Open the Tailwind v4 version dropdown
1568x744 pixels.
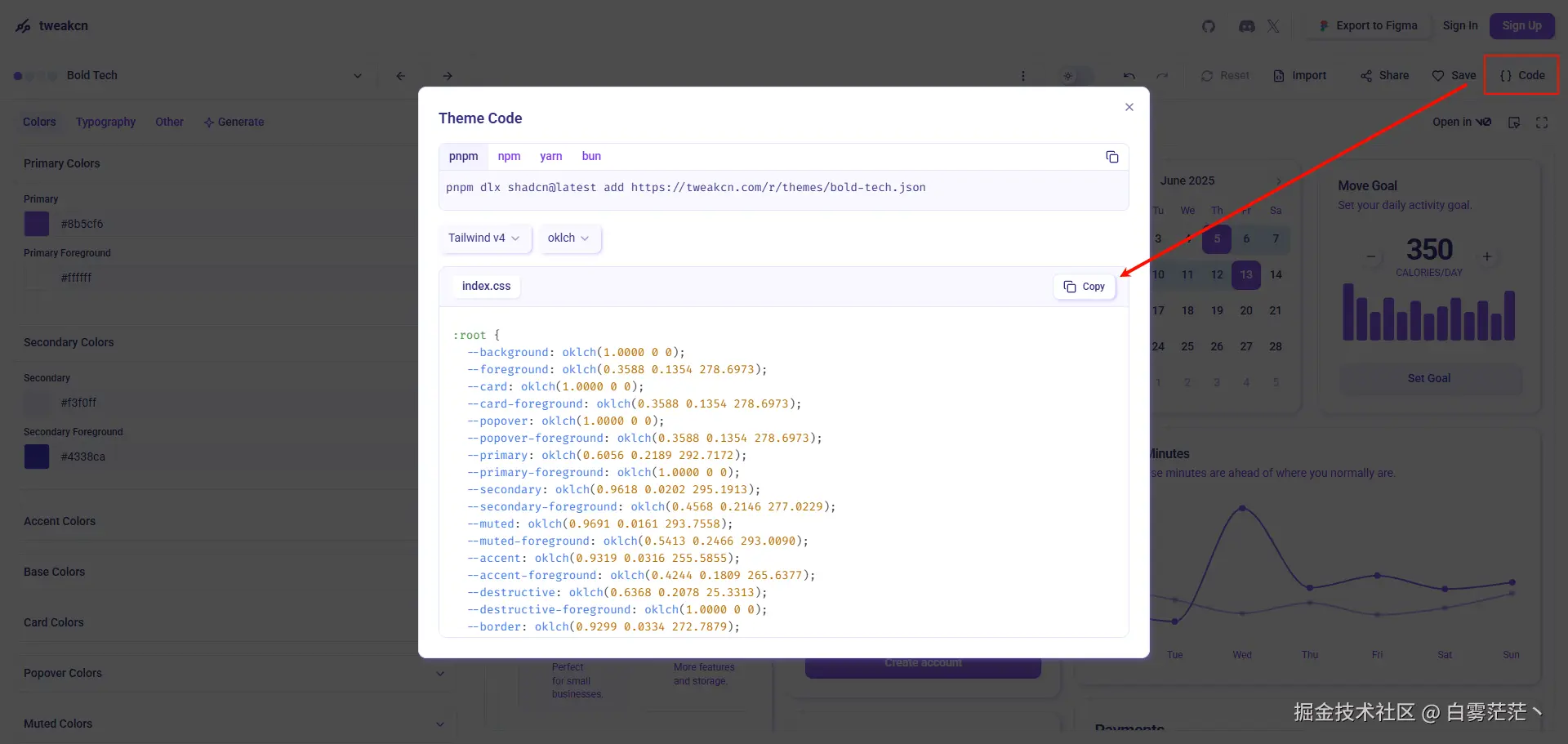click(484, 238)
